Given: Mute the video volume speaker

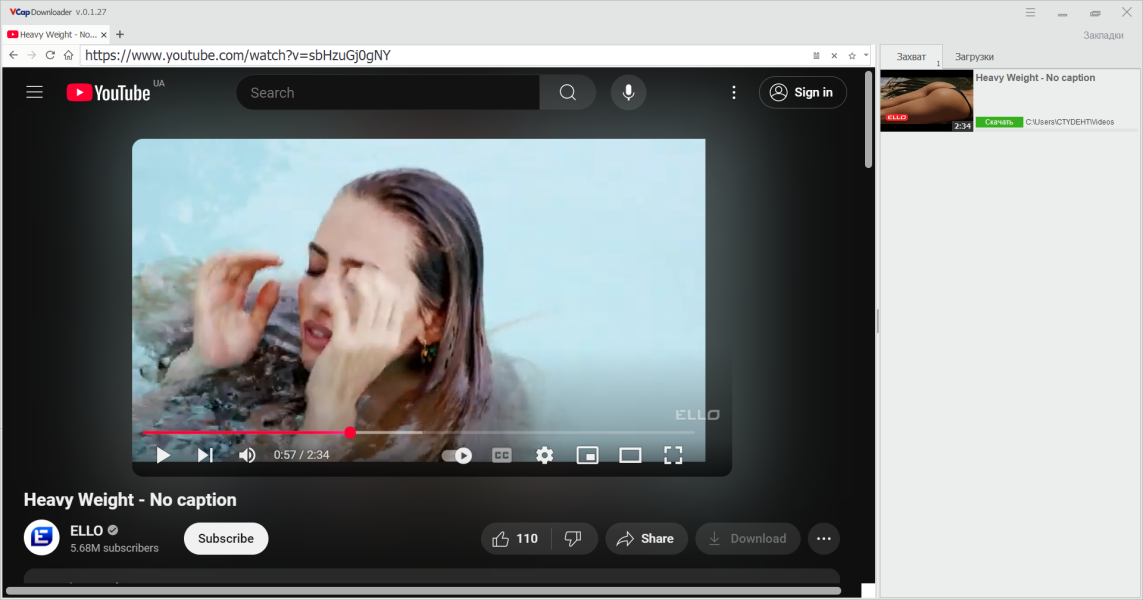Looking at the screenshot, I should (247, 455).
